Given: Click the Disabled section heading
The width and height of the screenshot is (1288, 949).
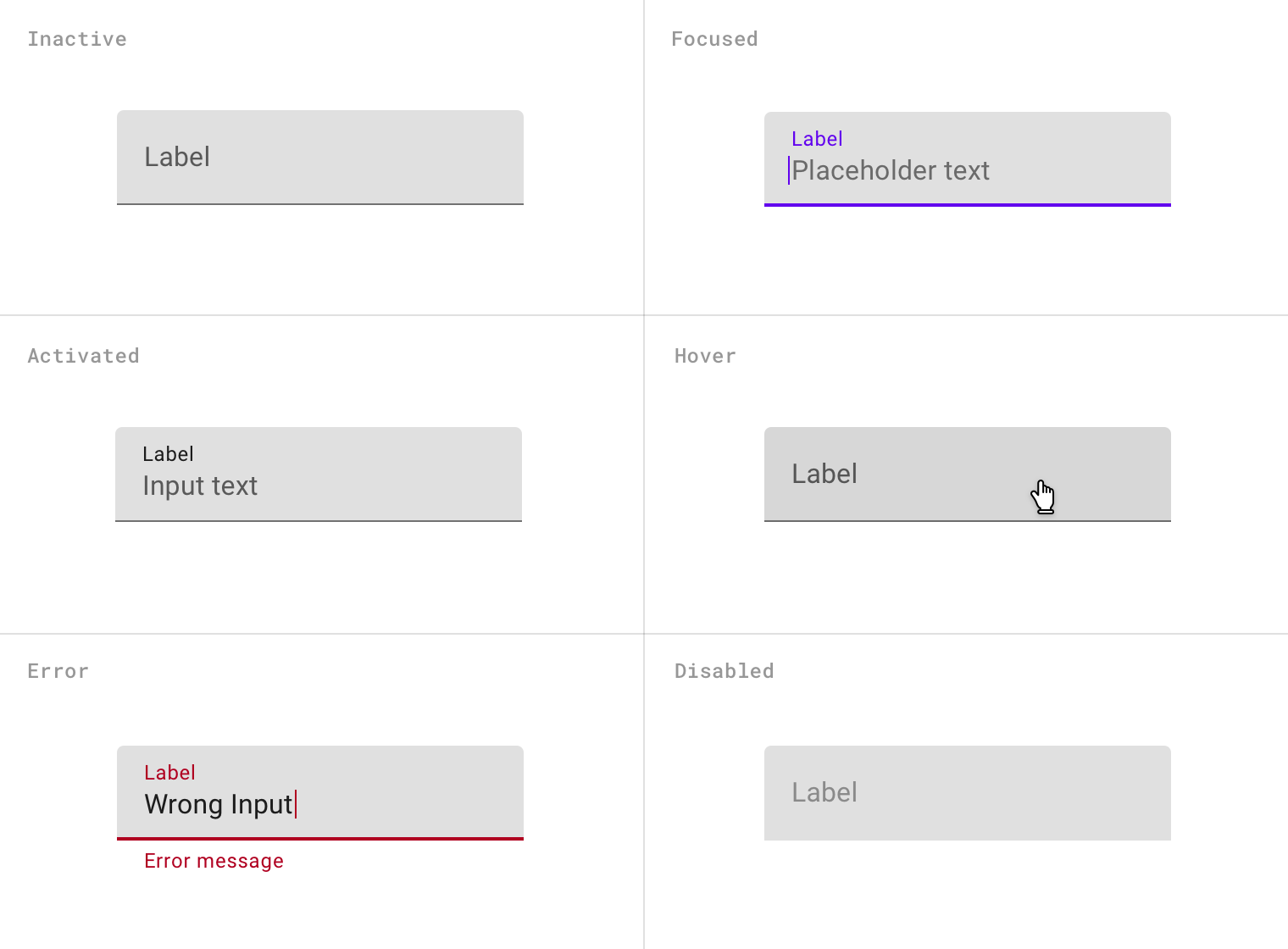Looking at the screenshot, I should 724,671.
